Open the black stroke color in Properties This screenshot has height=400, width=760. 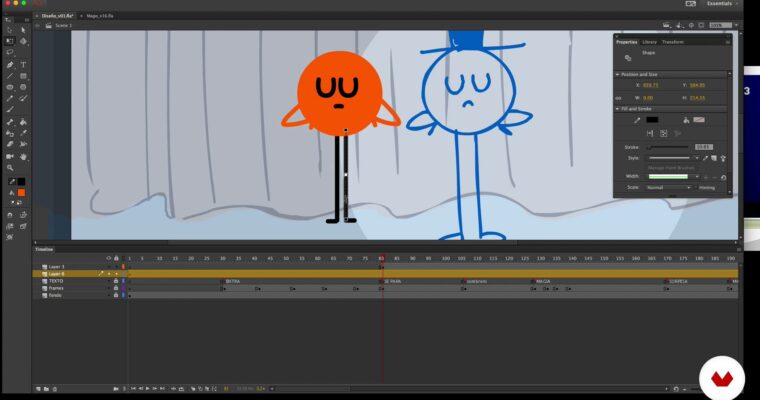tap(652, 120)
